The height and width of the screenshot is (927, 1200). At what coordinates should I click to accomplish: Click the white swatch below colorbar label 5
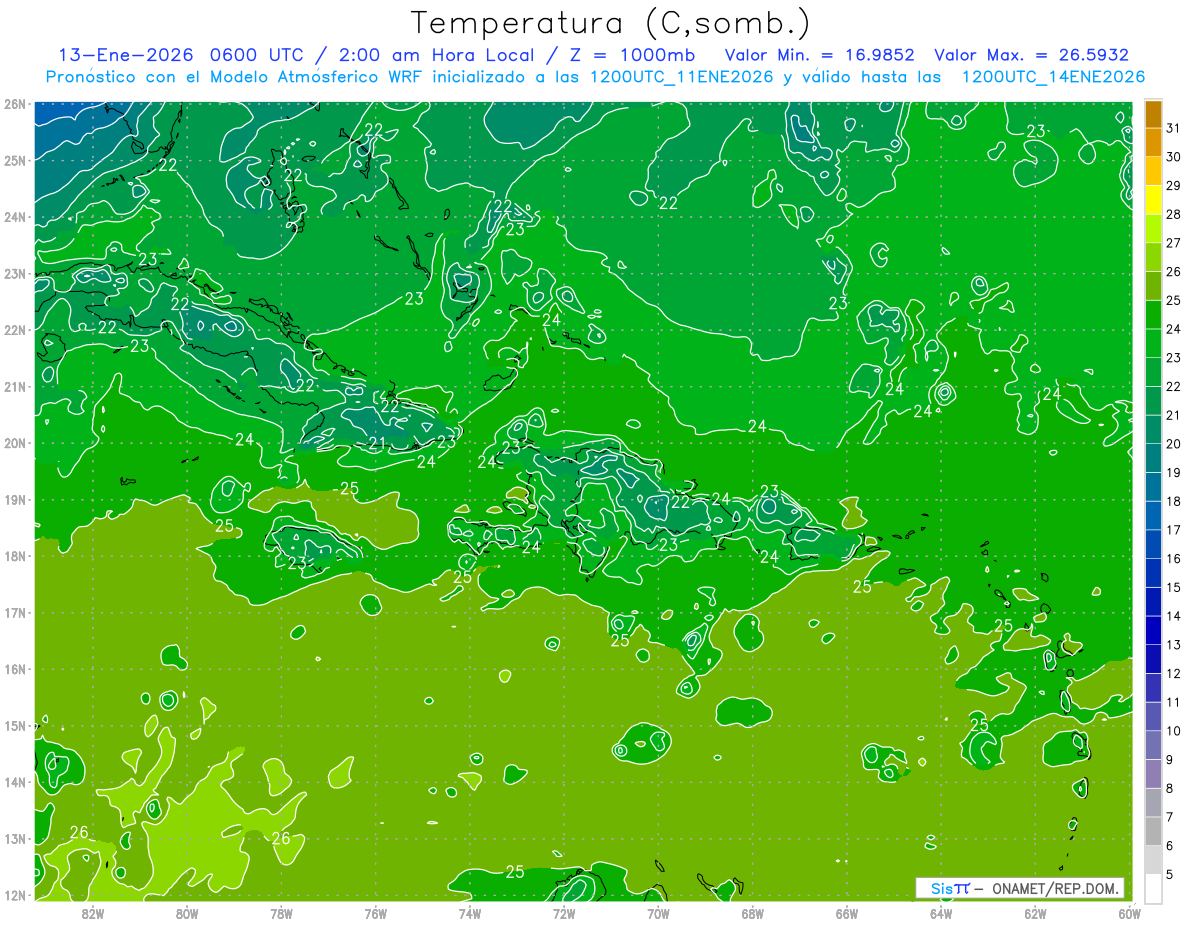pos(1153,887)
